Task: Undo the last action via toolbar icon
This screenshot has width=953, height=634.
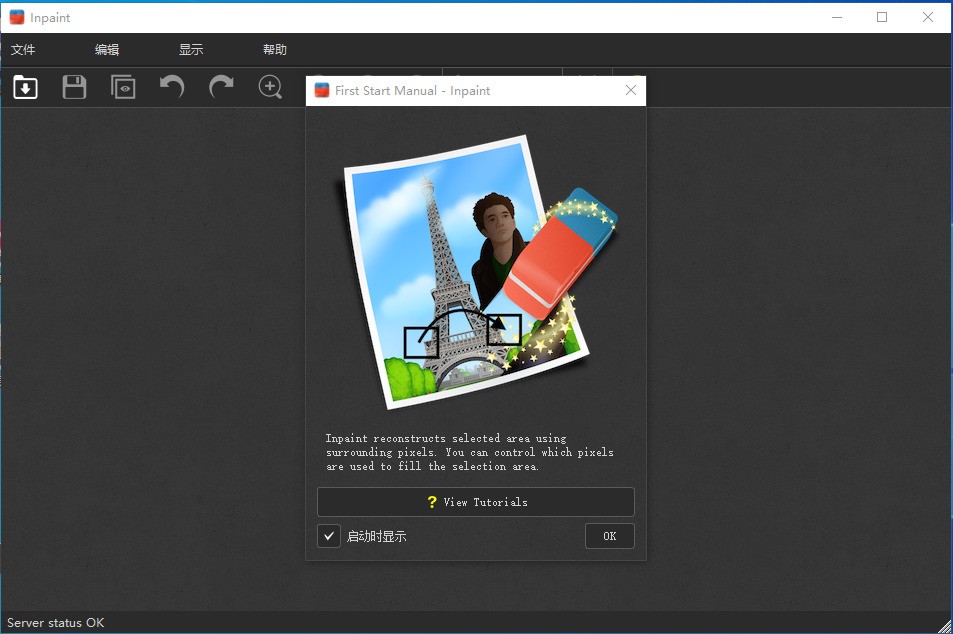Action: pos(171,87)
